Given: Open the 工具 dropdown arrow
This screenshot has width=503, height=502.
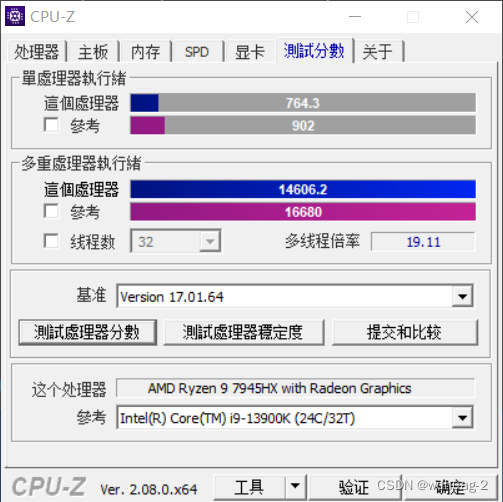Looking at the screenshot, I should pos(295,486).
